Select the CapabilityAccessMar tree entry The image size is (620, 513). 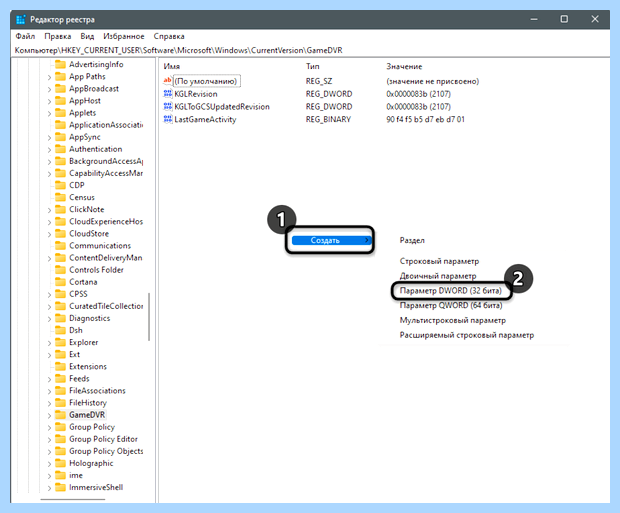point(106,173)
